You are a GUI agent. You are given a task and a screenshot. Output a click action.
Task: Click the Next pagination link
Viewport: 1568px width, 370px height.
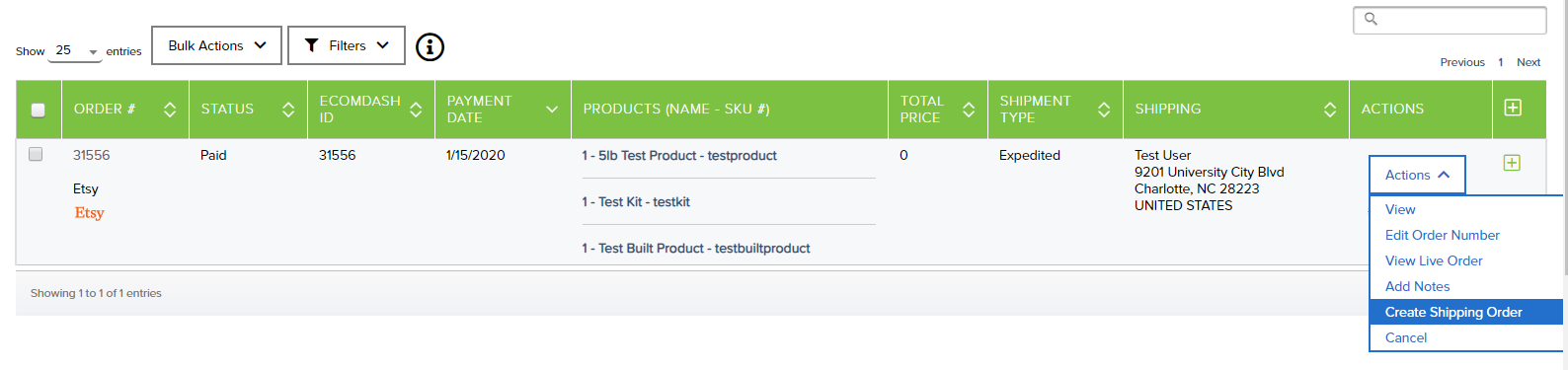(x=1529, y=62)
